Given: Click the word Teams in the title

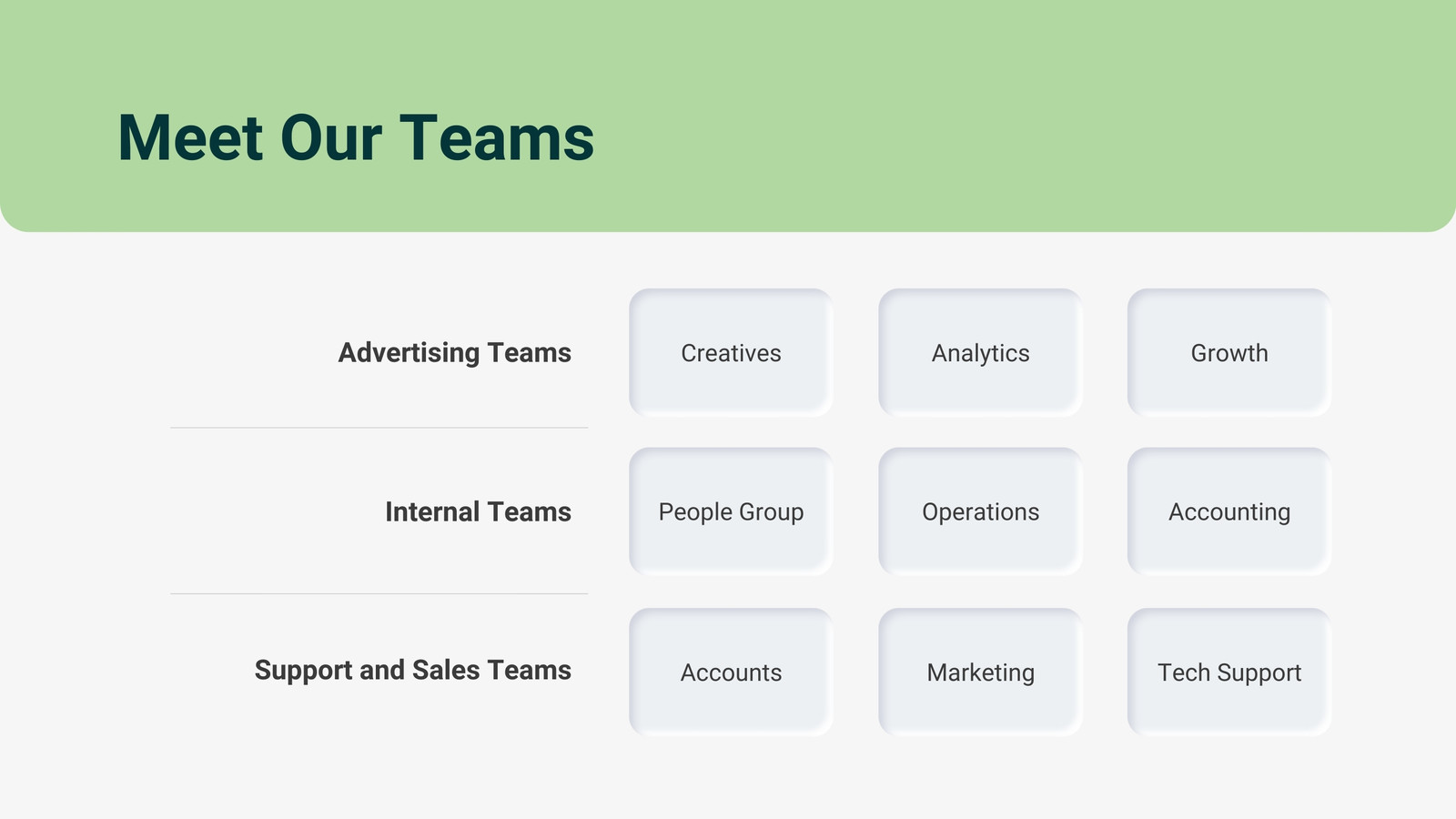Looking at the screenshot, I should coord(497,138).
